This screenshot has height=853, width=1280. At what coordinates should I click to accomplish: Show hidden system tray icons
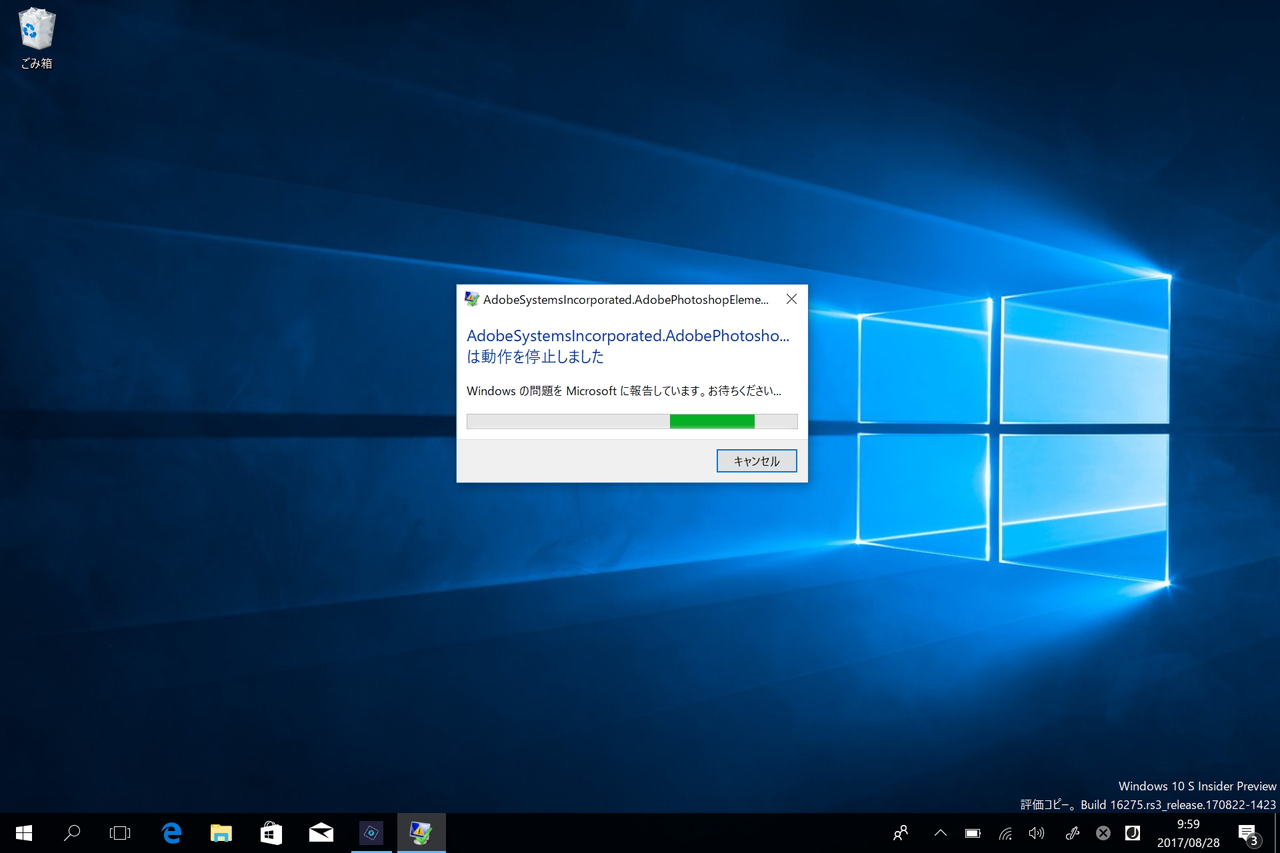coord(940,833)
